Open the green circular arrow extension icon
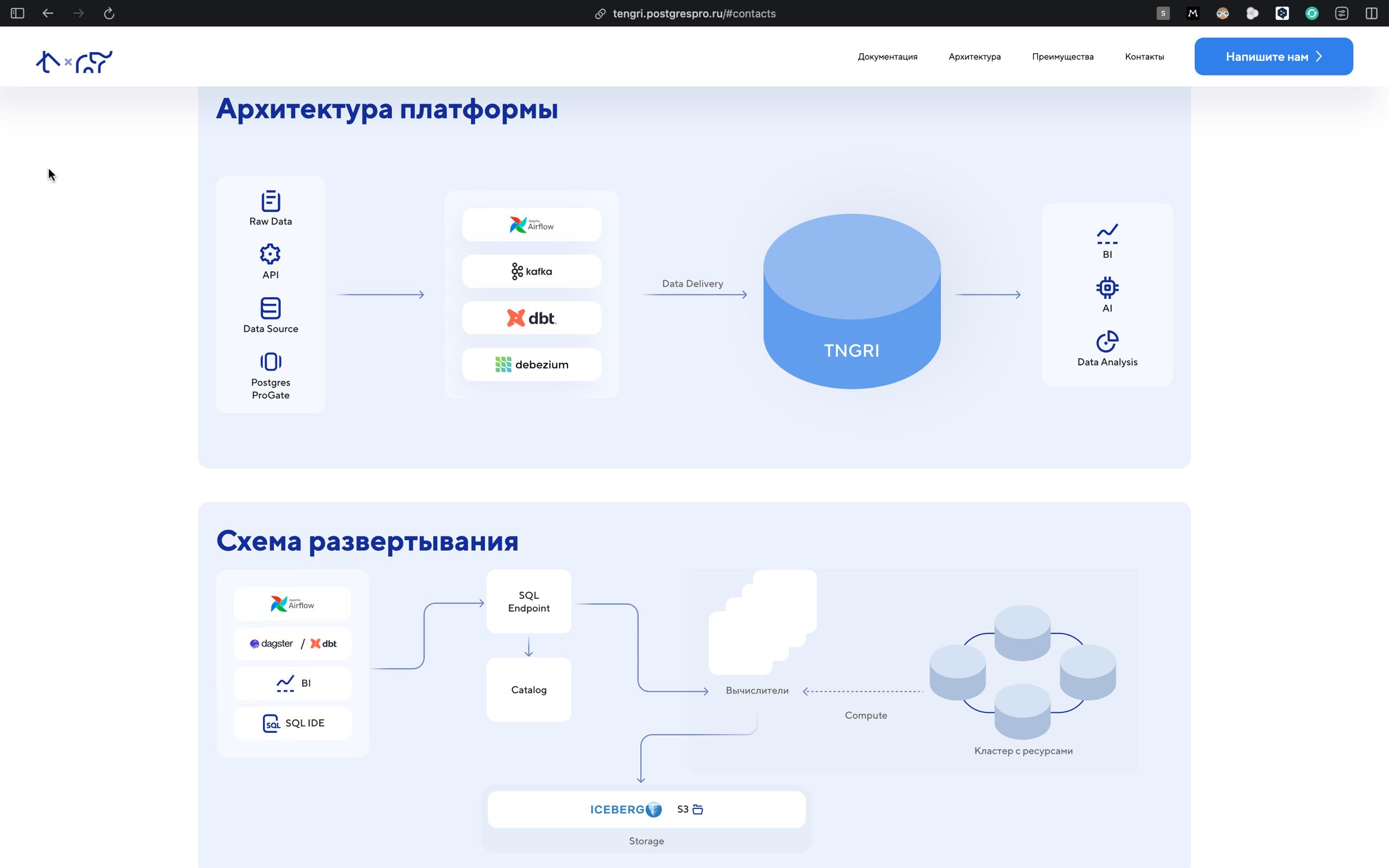Image resolution: width=1389 pixels, height=868 pixels. point(1312,13)
